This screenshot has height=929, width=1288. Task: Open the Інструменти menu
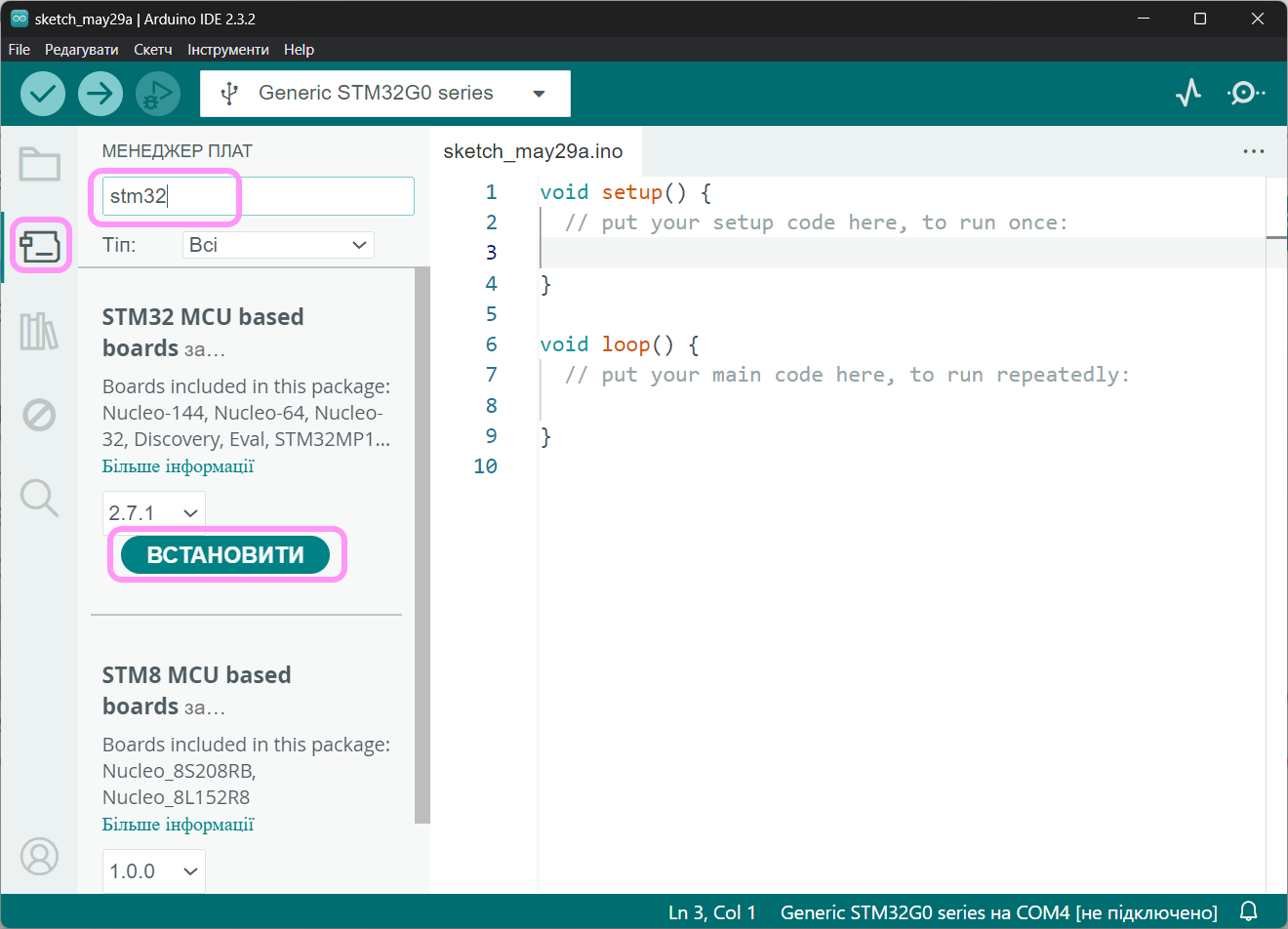227,50
